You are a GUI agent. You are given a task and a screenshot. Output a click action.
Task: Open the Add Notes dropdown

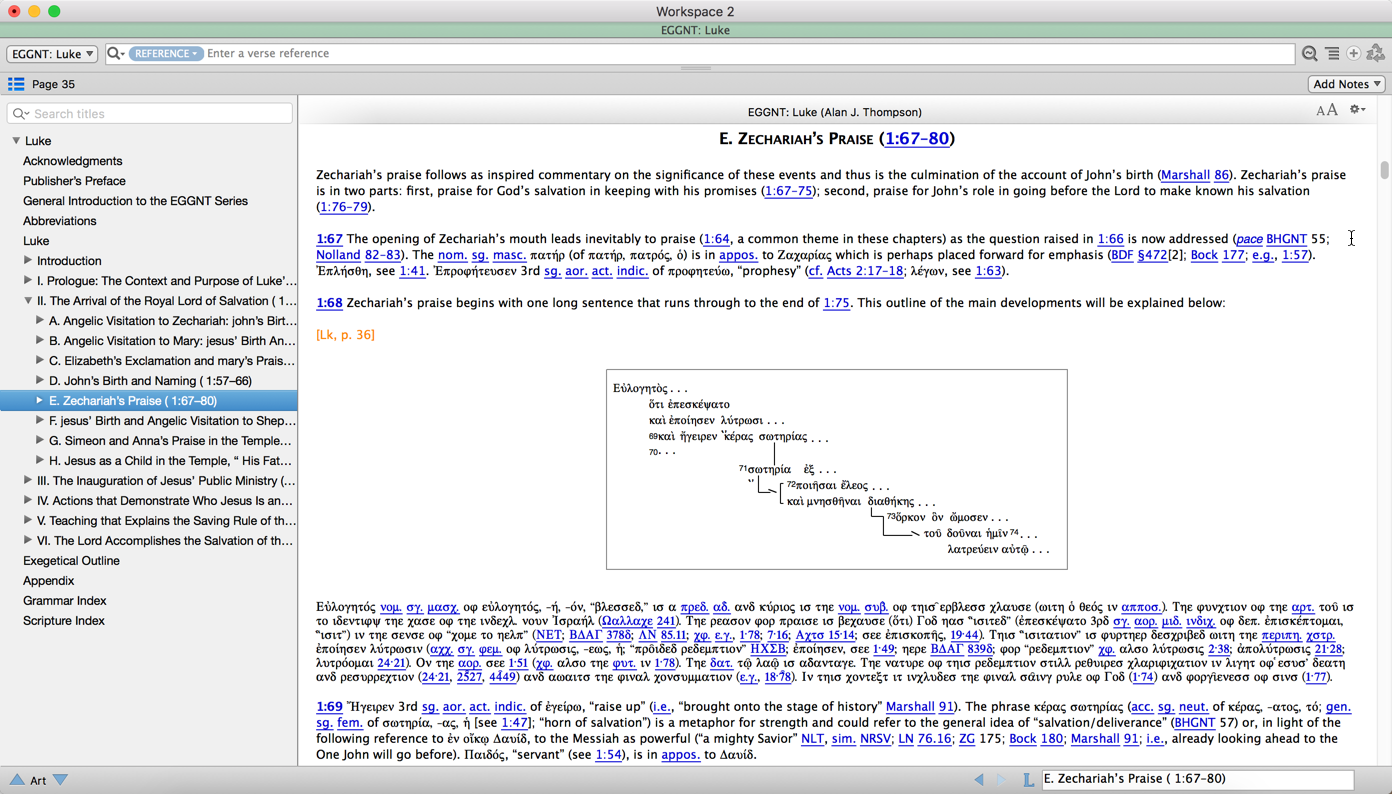point(1346,84)
